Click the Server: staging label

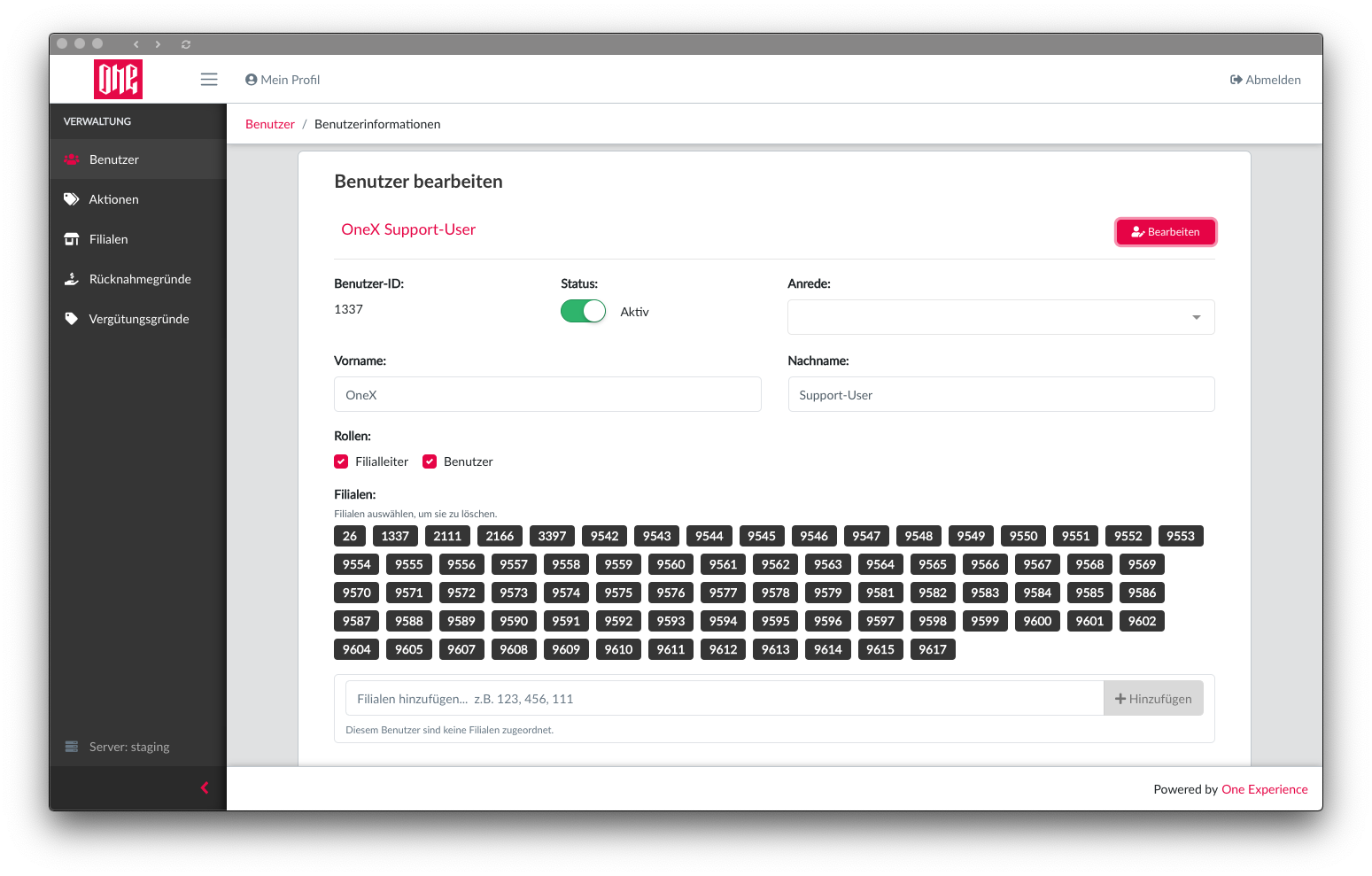[129, 747]
